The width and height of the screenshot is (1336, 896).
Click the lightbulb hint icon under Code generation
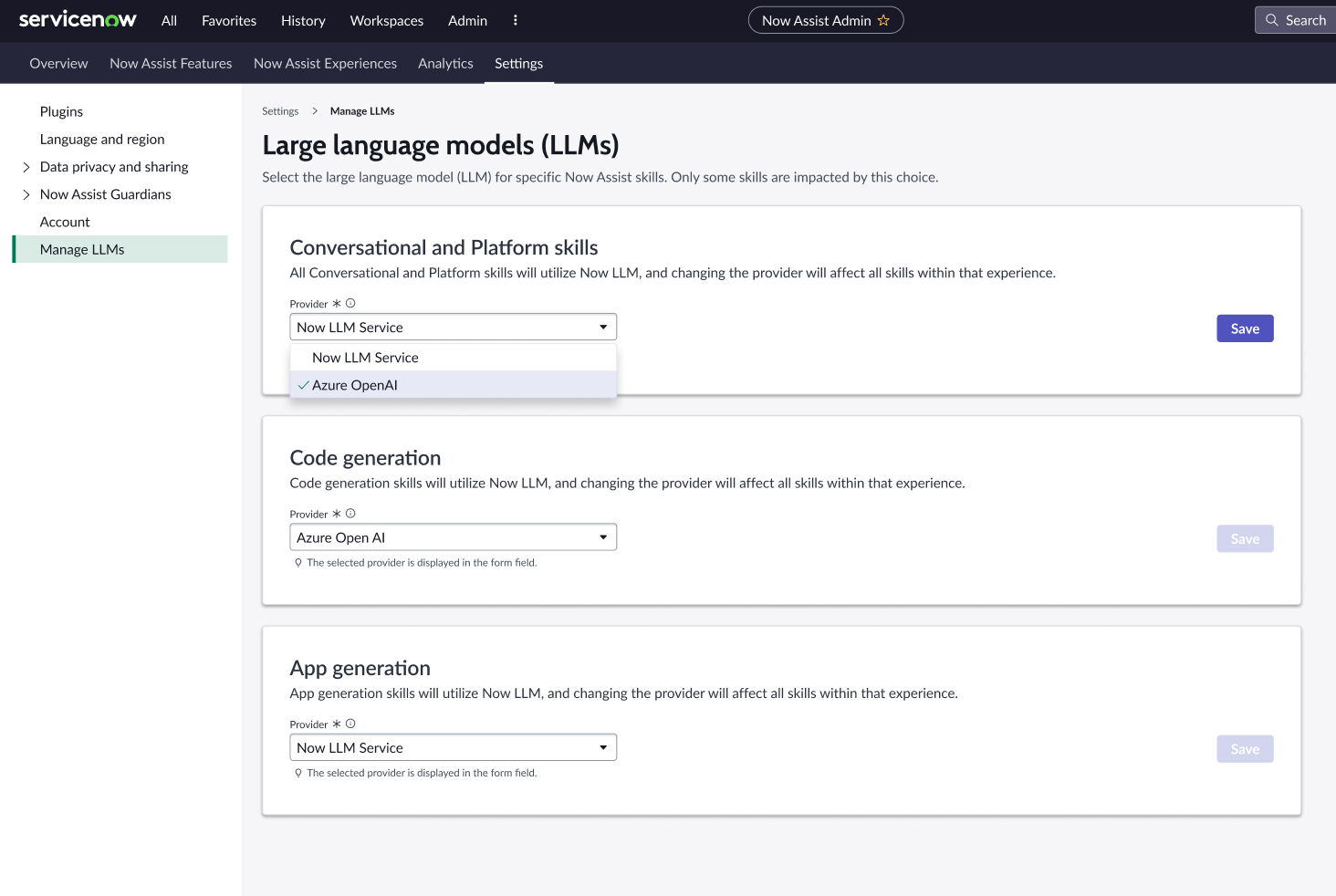pos(298,563)
